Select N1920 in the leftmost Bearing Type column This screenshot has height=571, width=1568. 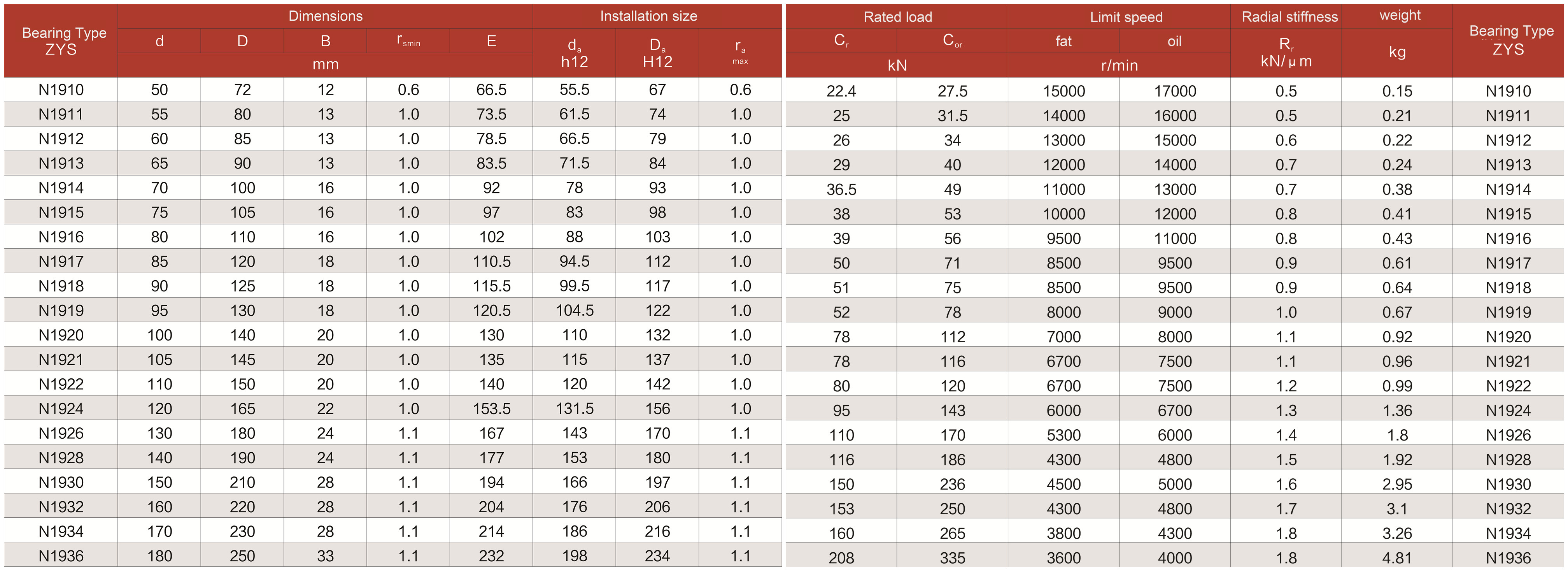pyautogui.click(x=61, y=335)
